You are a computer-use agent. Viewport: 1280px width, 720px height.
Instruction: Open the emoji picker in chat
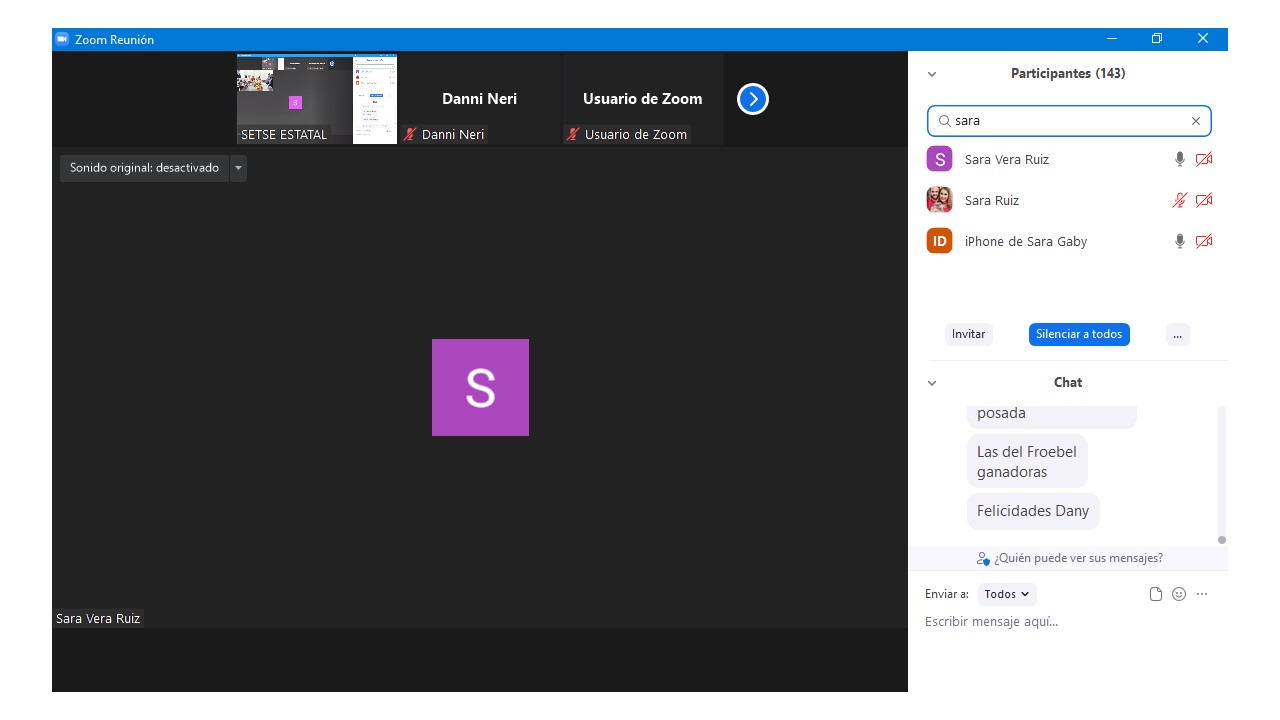coord(1179,594)
